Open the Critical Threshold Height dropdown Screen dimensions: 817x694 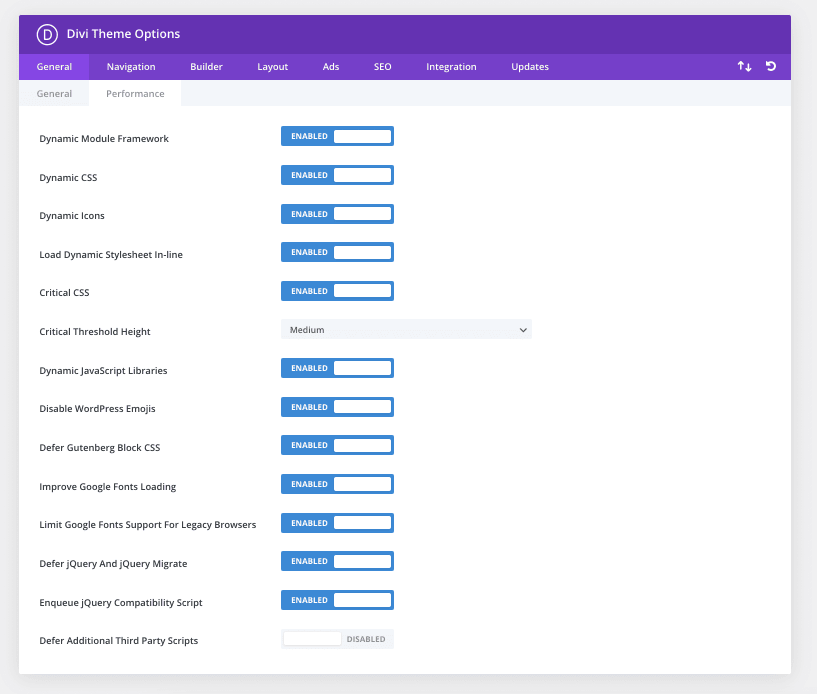tap(406, 330)
